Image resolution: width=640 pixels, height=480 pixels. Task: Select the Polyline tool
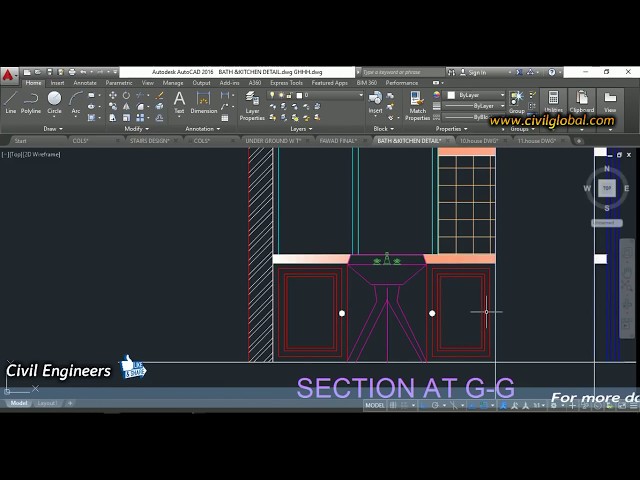[x=31, y=102]
